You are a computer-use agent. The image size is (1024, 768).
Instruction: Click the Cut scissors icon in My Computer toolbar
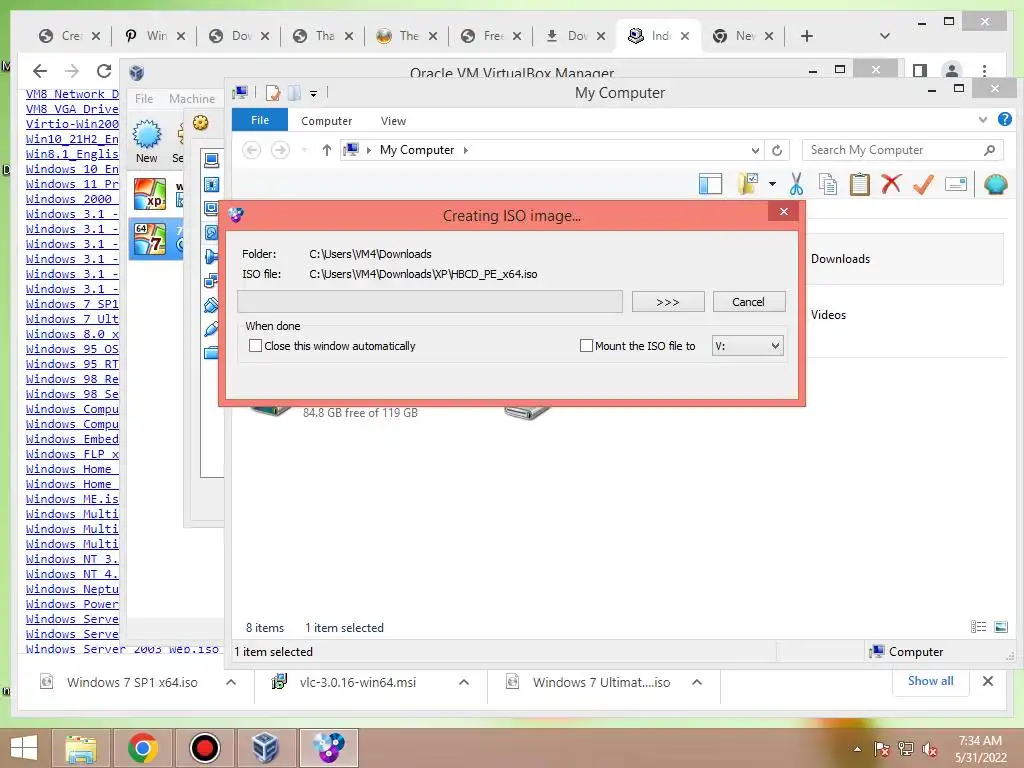tap(796, 184)
